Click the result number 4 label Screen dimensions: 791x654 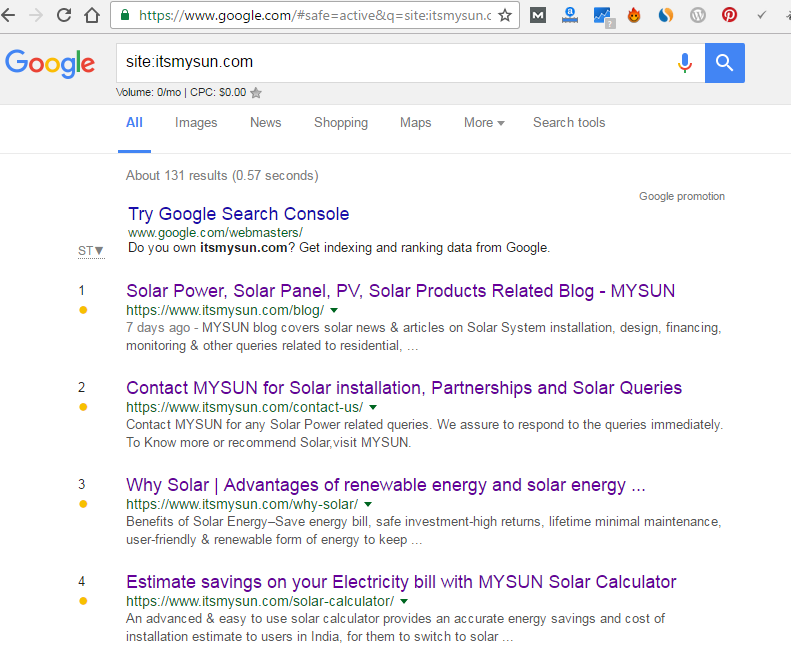click(x=81, y=581)
